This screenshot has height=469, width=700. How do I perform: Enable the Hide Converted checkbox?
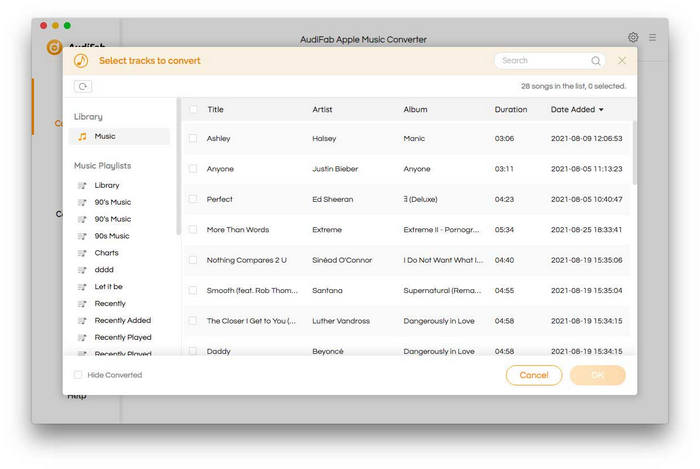(x=78, y=375)
